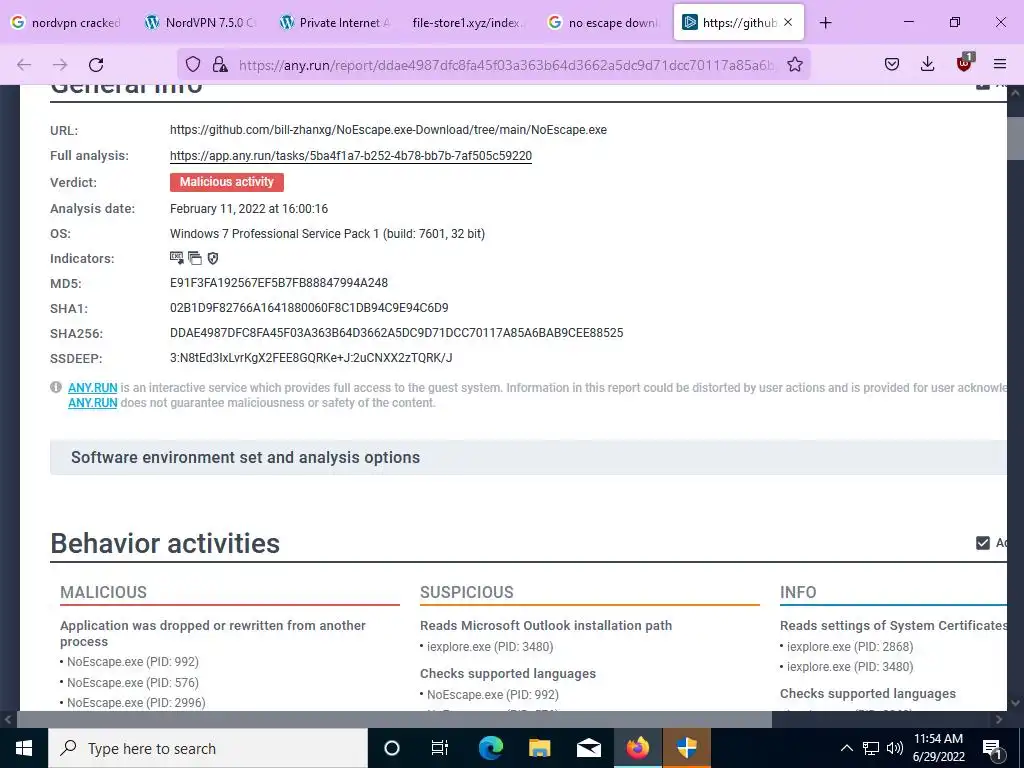Open the Firefox downloads panel
Viewport: 1024px width, 768px height.
[x=927, y=64]
